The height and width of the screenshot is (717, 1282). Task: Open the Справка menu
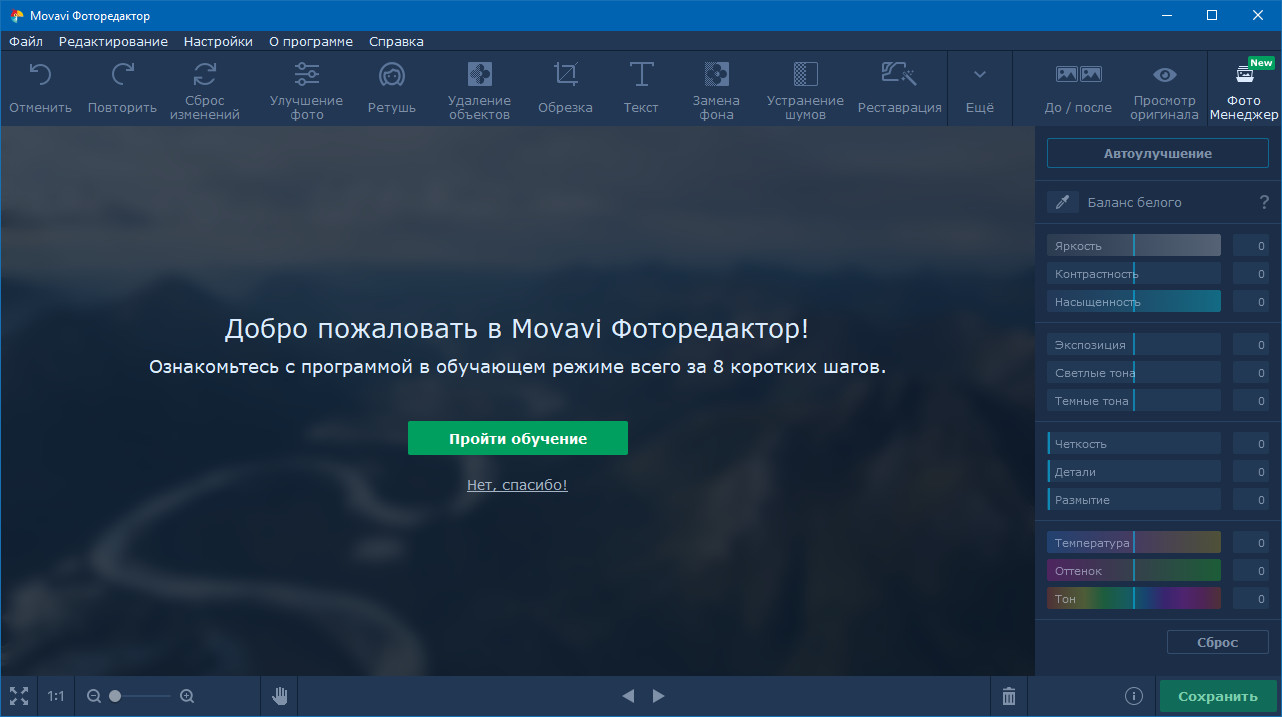[396, 41]
